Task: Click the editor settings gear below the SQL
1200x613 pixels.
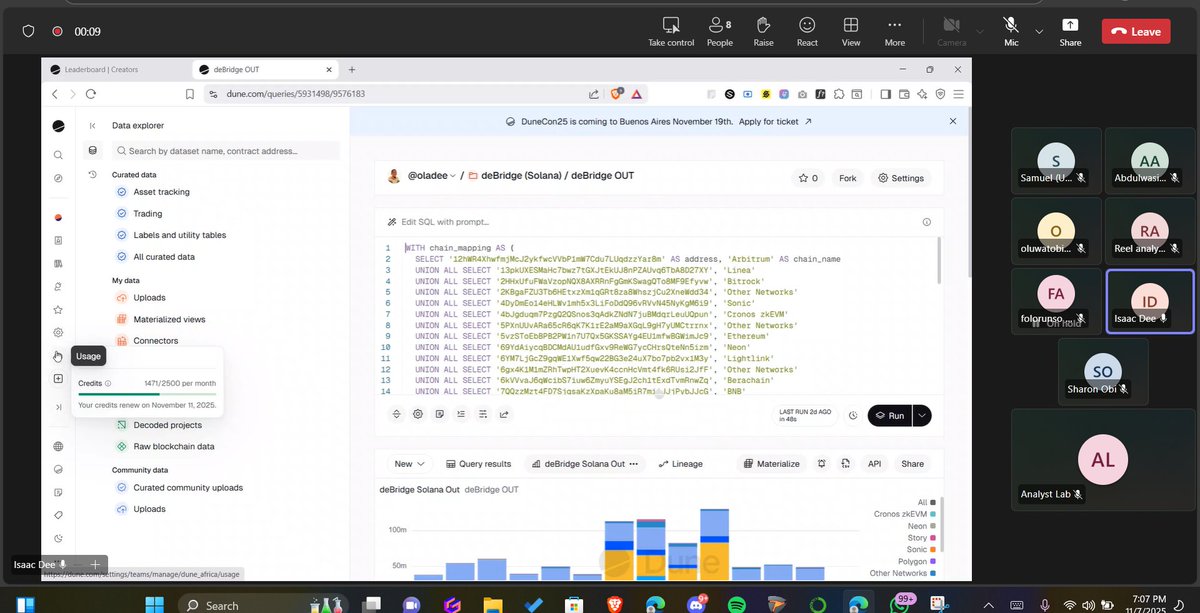Action: 418,414
